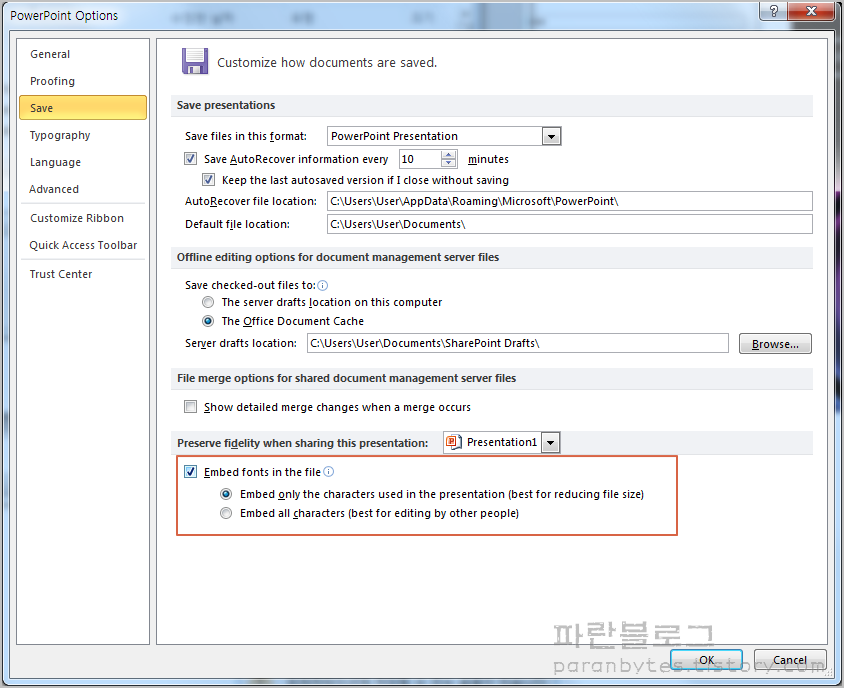
Task: Click the AutoRecover minutes value field
Action: 420,159
